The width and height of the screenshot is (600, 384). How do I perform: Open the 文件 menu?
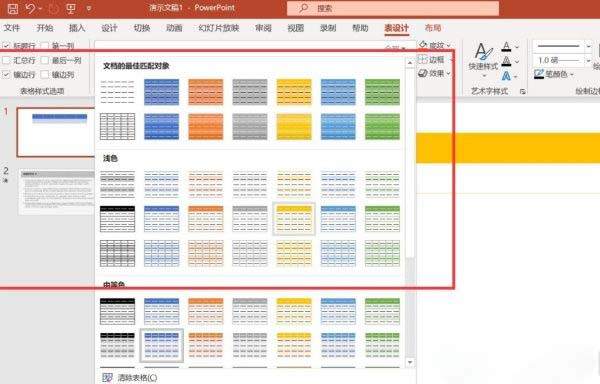(x=12, y=28)
